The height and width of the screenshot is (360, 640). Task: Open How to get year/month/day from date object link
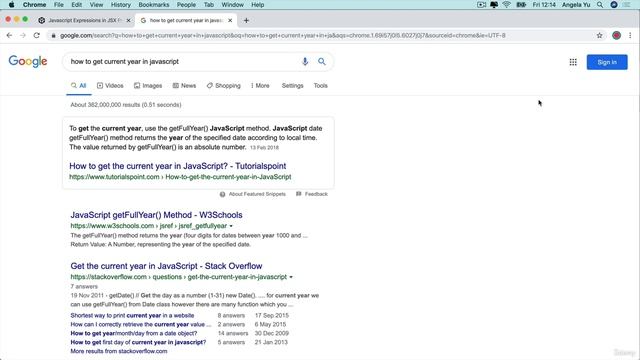tap(133, 333)
